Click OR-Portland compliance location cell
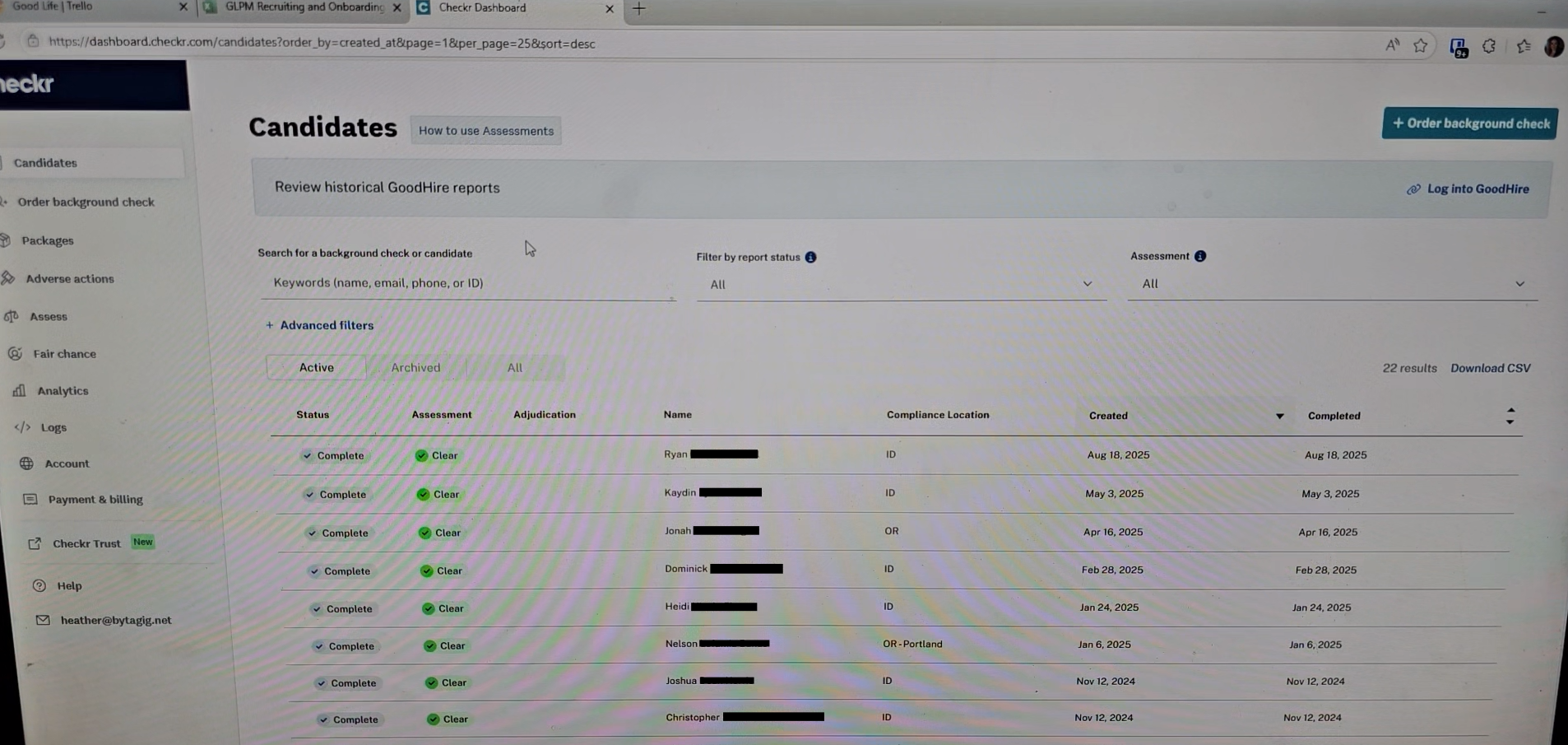 point(912,644)
